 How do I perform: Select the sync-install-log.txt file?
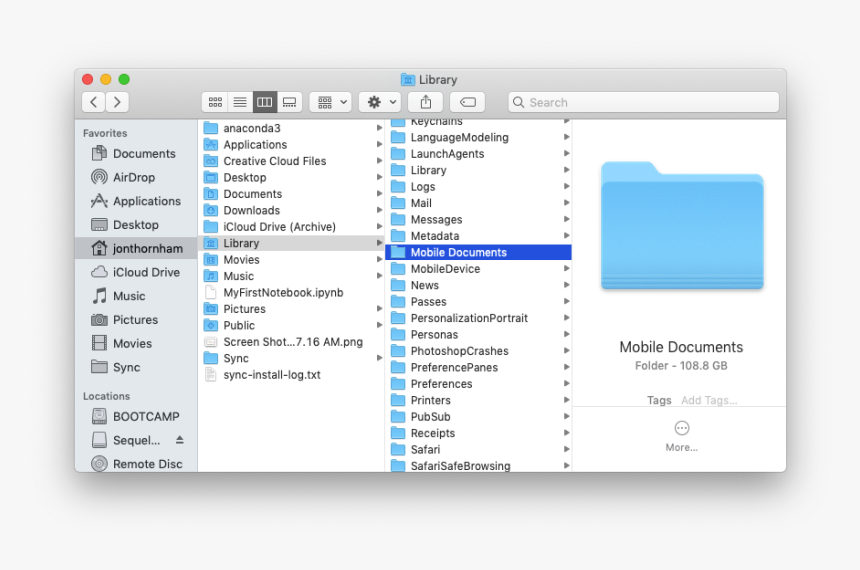[291, 375]
